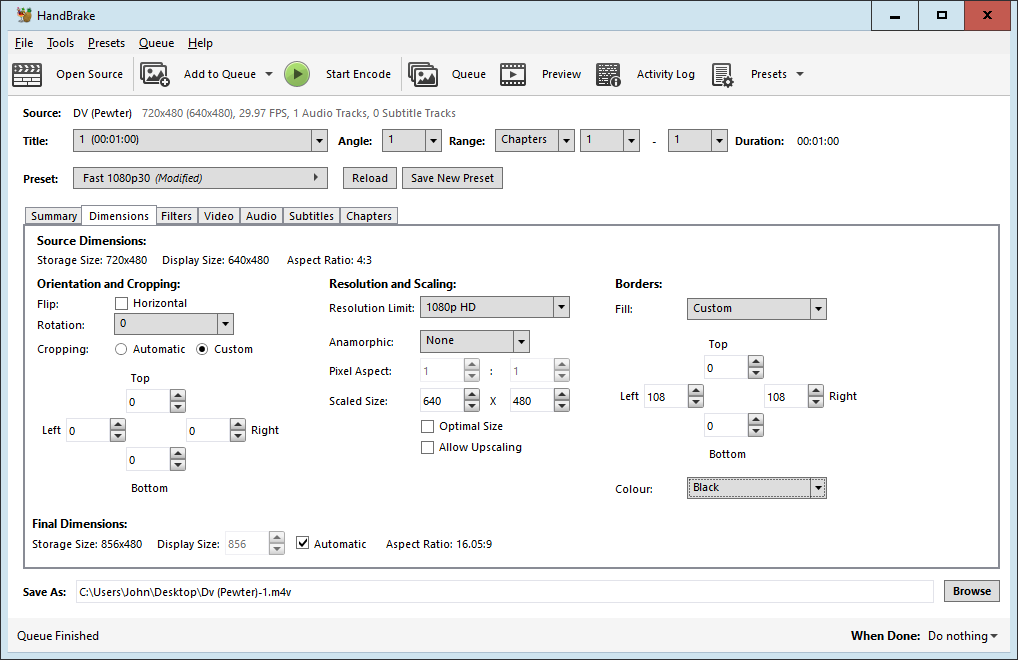The image size is (1018, 660).
Task: Enable the Allow Upscaling checkbox
Action: click(x=427, y=447)
